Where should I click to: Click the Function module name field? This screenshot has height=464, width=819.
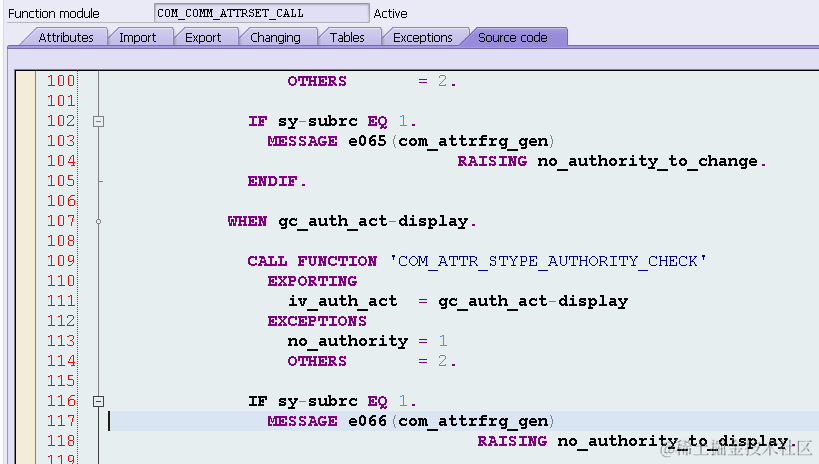pyautogui.click(x=262, y=13)
